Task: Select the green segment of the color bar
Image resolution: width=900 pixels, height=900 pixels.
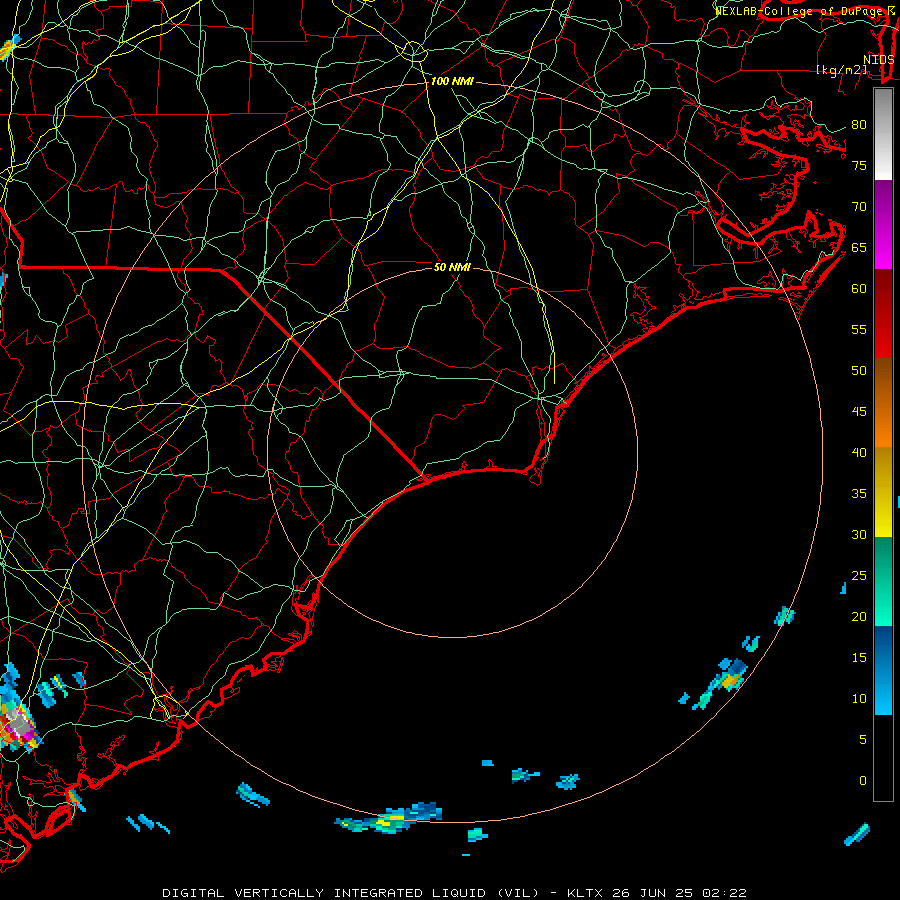Action: (883, 581)
